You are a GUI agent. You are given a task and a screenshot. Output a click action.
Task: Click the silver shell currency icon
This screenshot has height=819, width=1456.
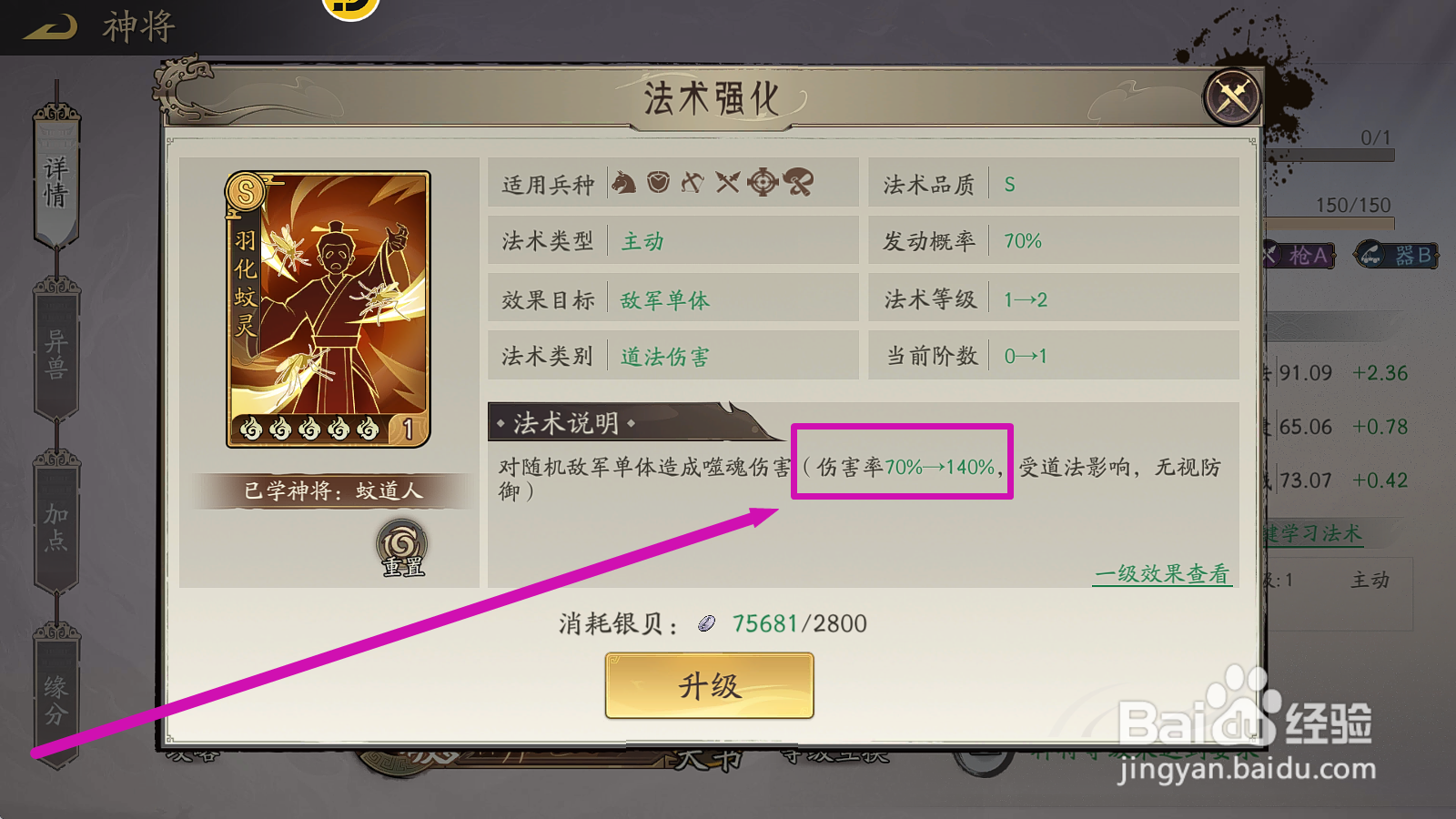point(707,623)
